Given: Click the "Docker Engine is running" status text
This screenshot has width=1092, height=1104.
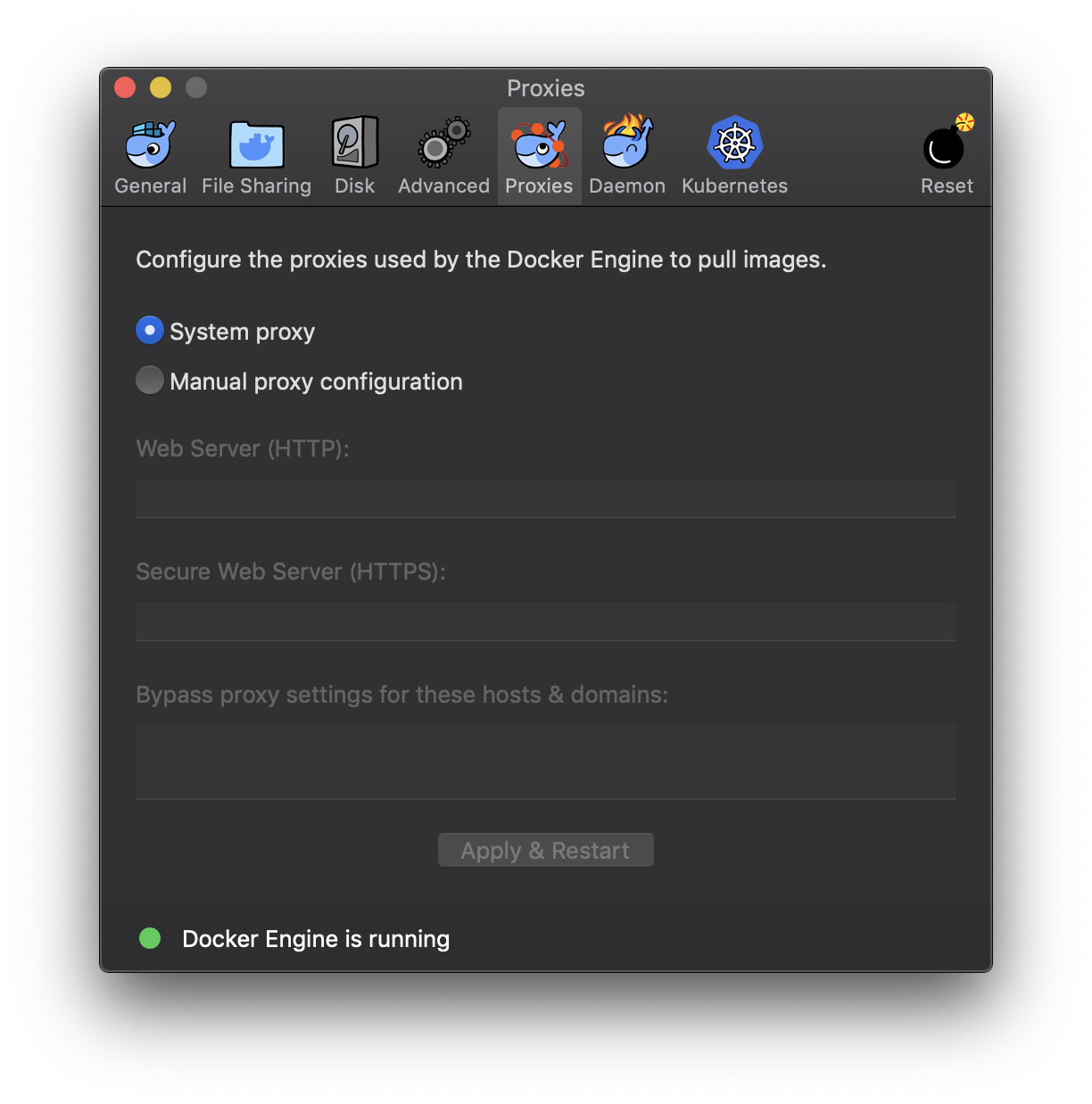Looking at the screenshot, I should (x=316, y=939).
